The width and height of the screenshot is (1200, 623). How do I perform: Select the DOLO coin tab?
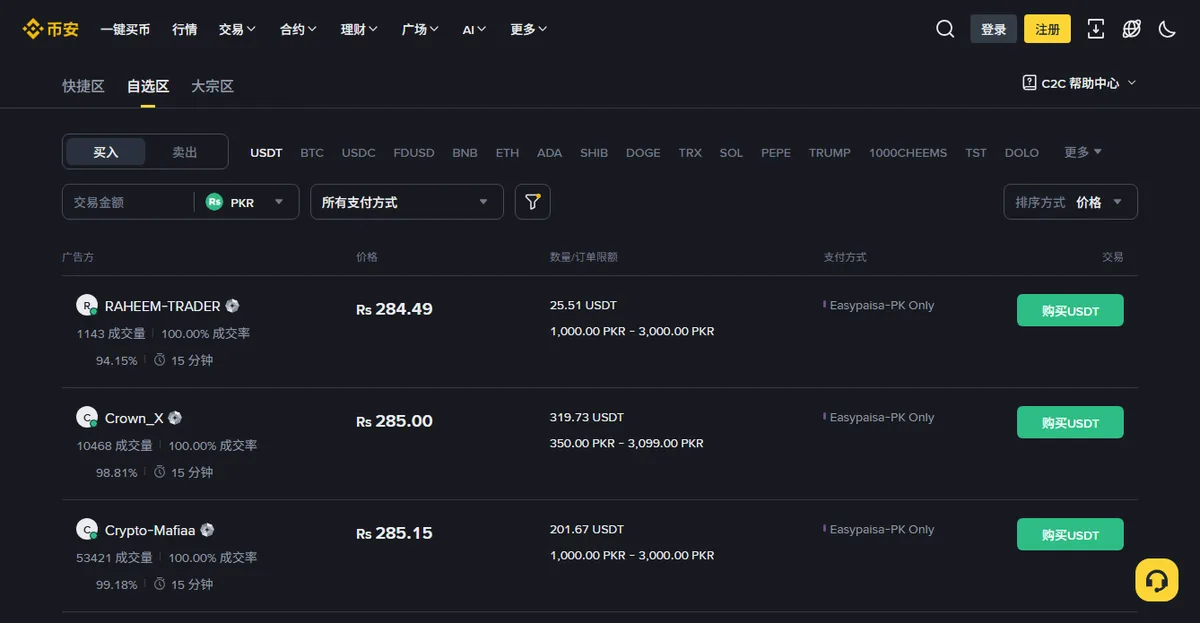pos(1022,153)
